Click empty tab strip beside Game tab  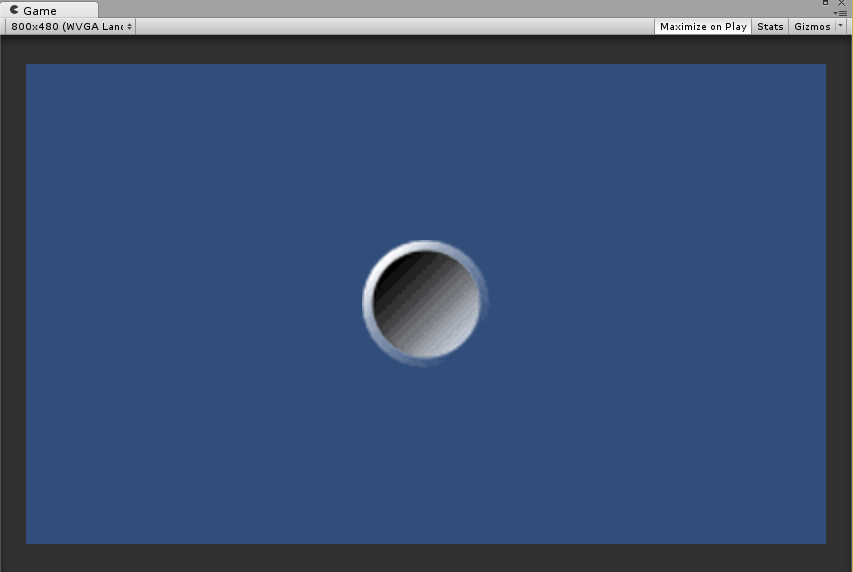pyautogui.click(x=400, y=9)
